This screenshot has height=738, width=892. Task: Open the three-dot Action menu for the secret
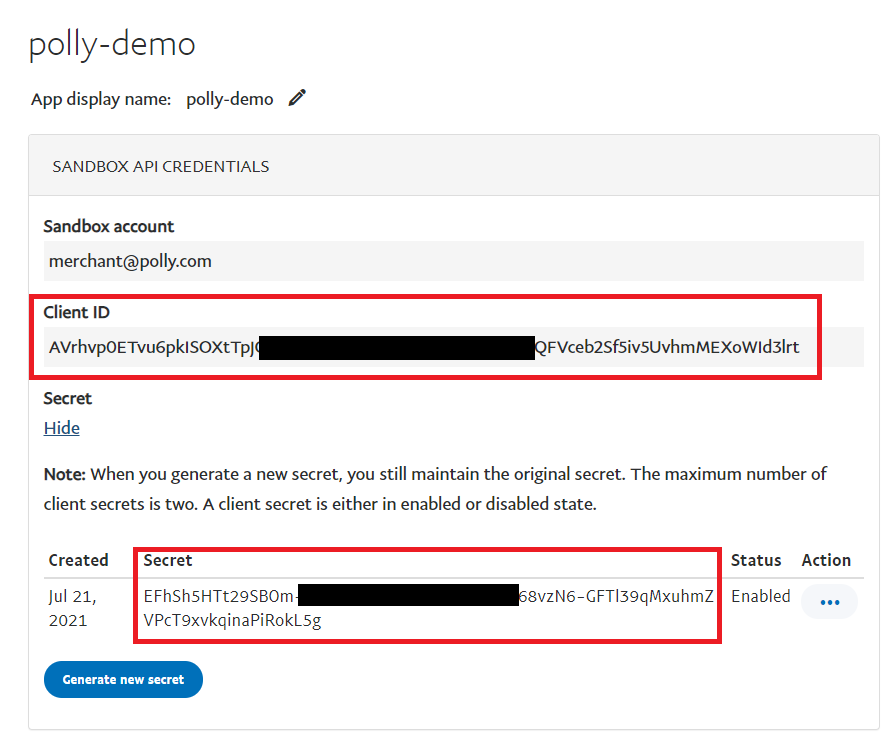(829, 602)
